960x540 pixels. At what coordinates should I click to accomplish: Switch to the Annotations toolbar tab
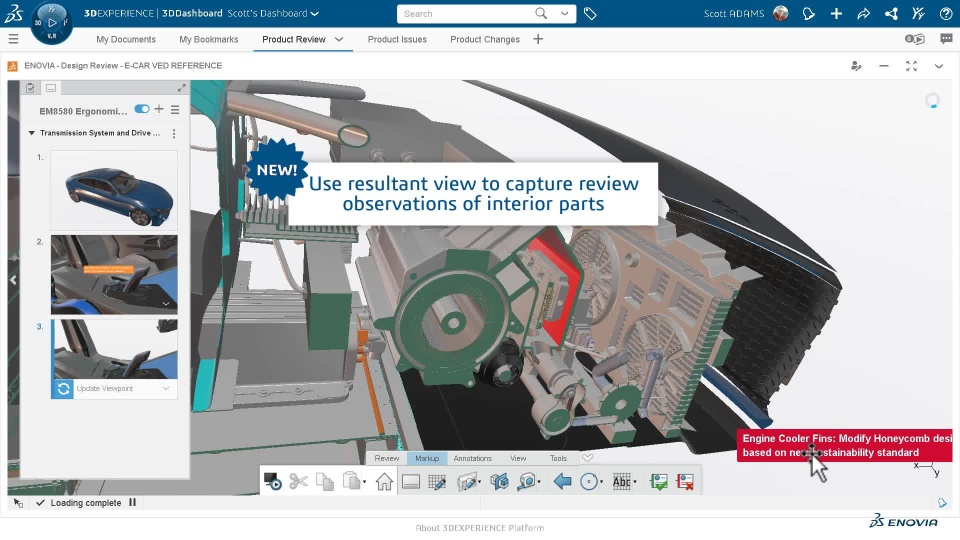pos(472,458)
